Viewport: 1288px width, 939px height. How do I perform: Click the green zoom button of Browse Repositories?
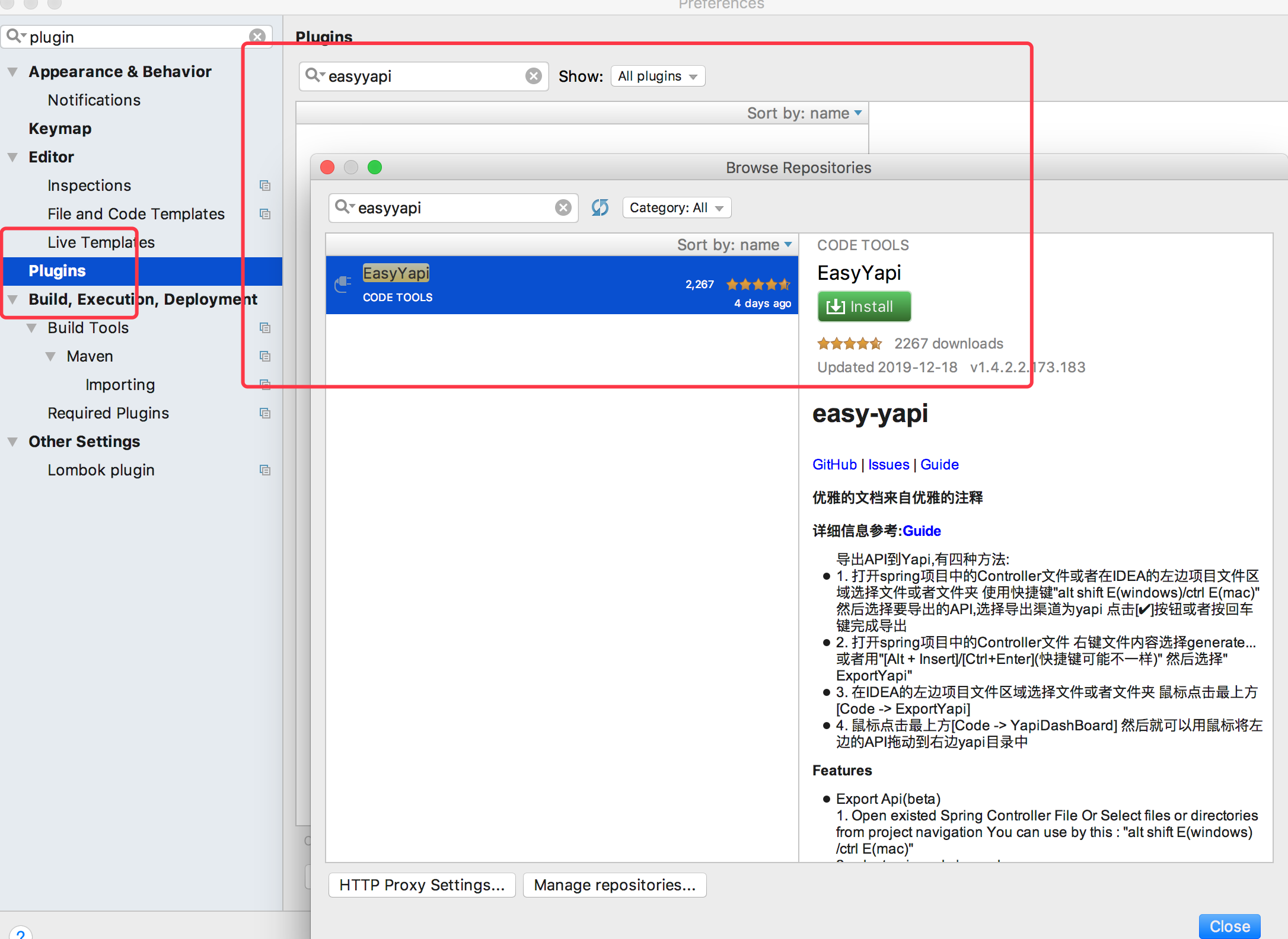click(x=375, y=167)
